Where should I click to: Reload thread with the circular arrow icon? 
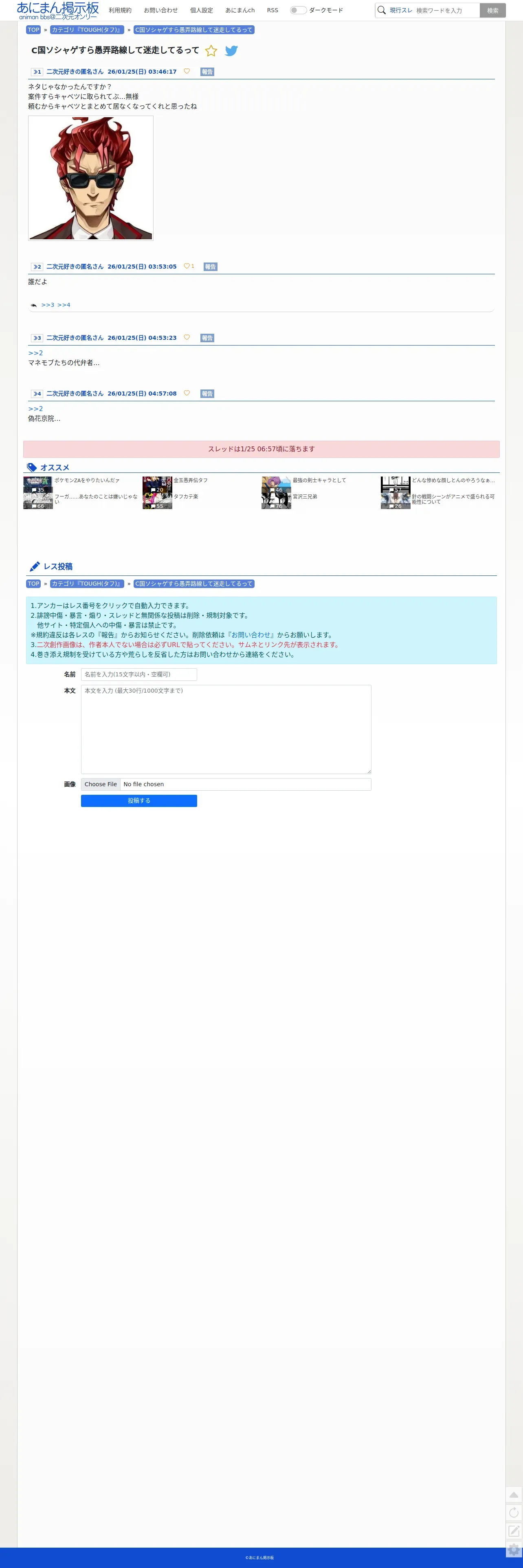pos(514,1513)
